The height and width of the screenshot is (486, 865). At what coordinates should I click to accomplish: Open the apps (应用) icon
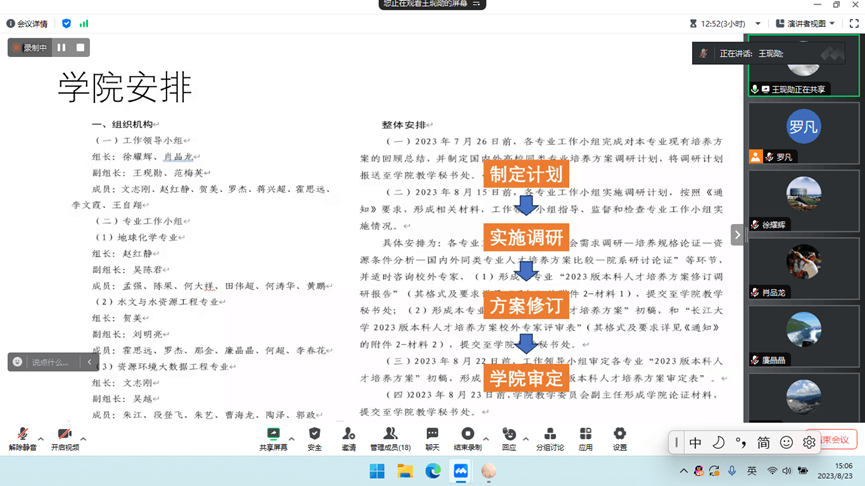coord(585,435)
